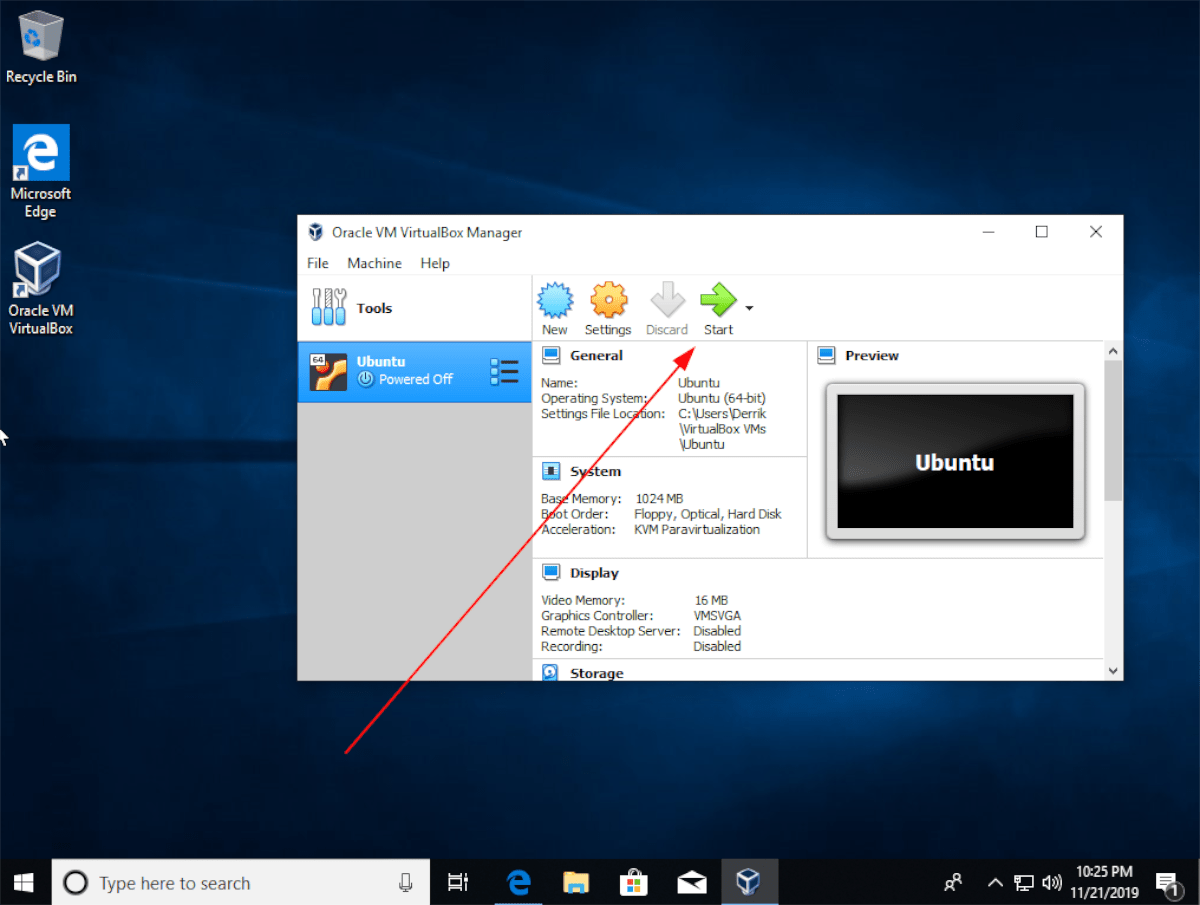Click the Preview panel icon
The height and width of the screenshot is (905, 1200).
[827, 355]
